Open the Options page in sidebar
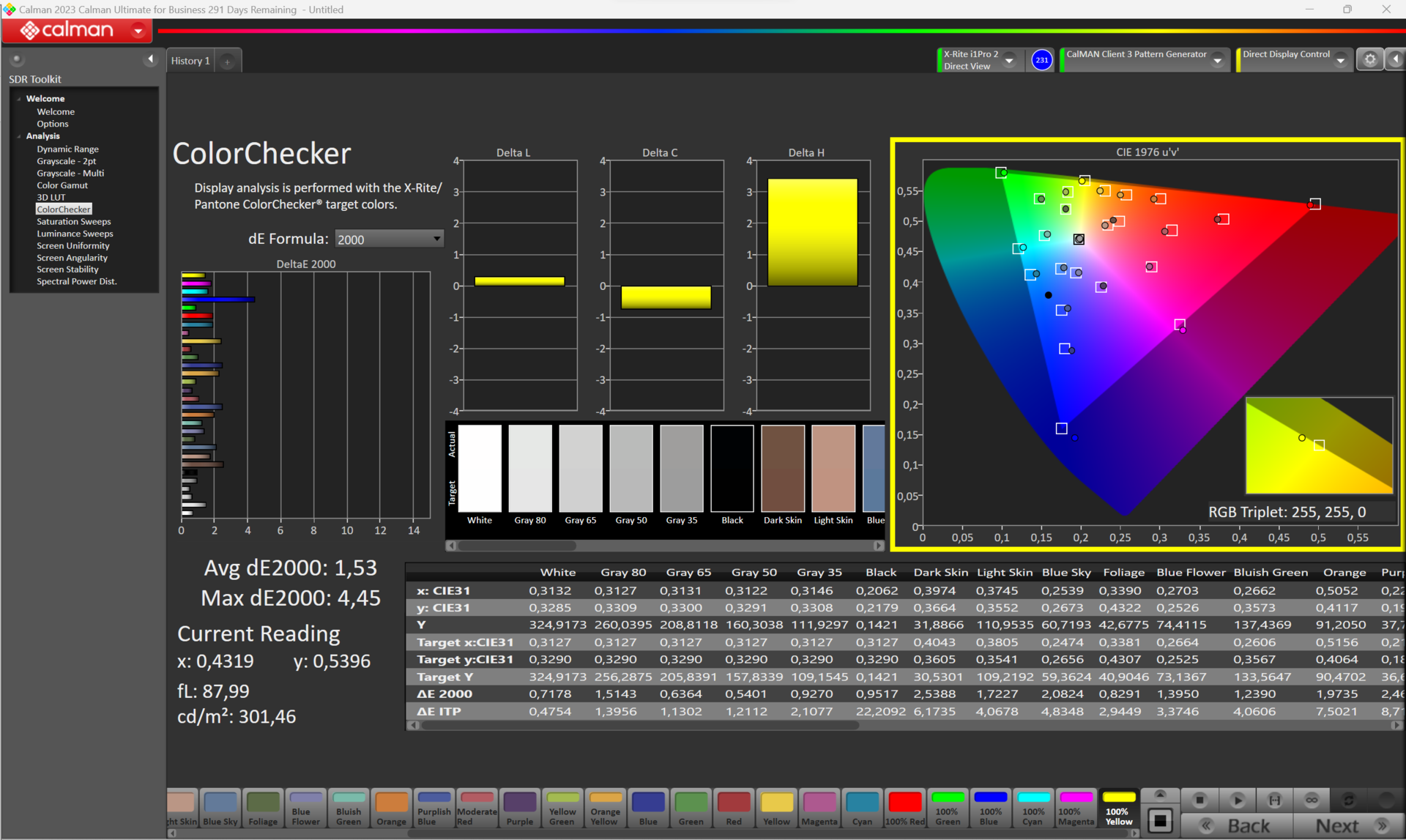Screen dimensions: 1406x840 pos(53,124)
